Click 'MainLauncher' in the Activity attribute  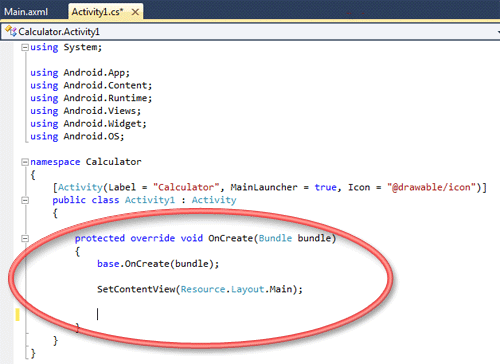pyautogui.click(x=264, y=187)
